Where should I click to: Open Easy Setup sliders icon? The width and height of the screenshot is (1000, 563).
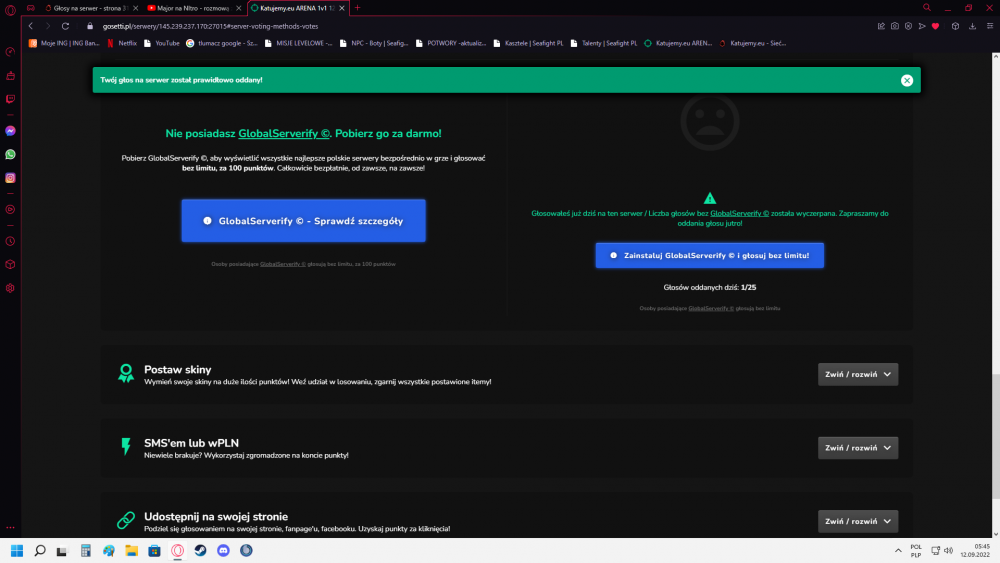990,26
